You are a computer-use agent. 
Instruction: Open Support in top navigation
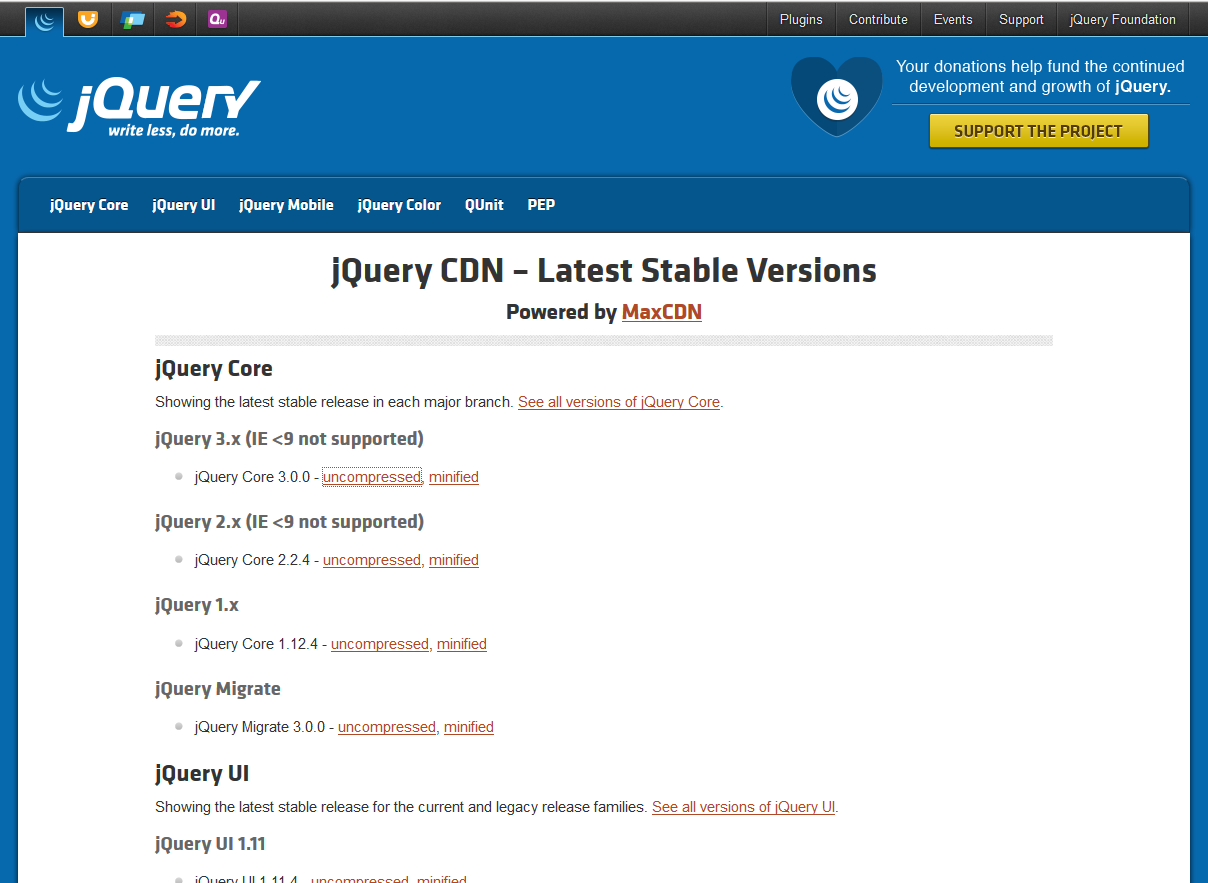pos(1021,19)
